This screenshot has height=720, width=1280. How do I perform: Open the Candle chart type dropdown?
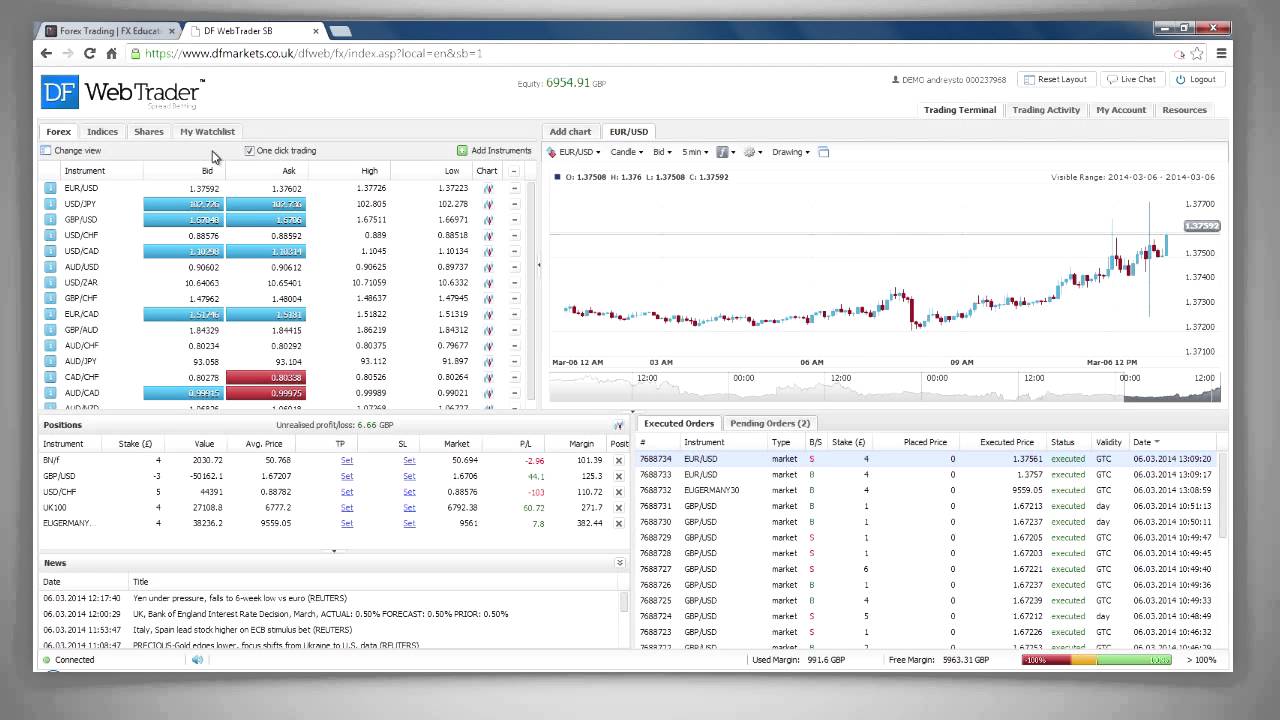(x=627, y=152)
